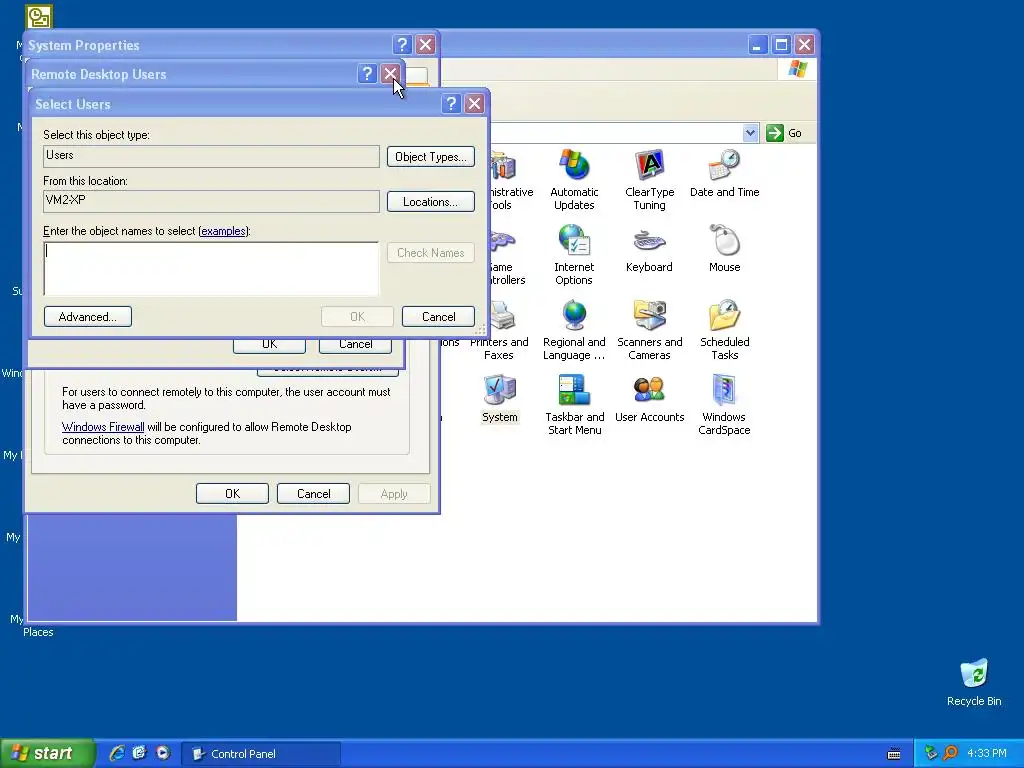Open Advanced search in Select Users
The image size is (1024, 768).
point(88,317)
